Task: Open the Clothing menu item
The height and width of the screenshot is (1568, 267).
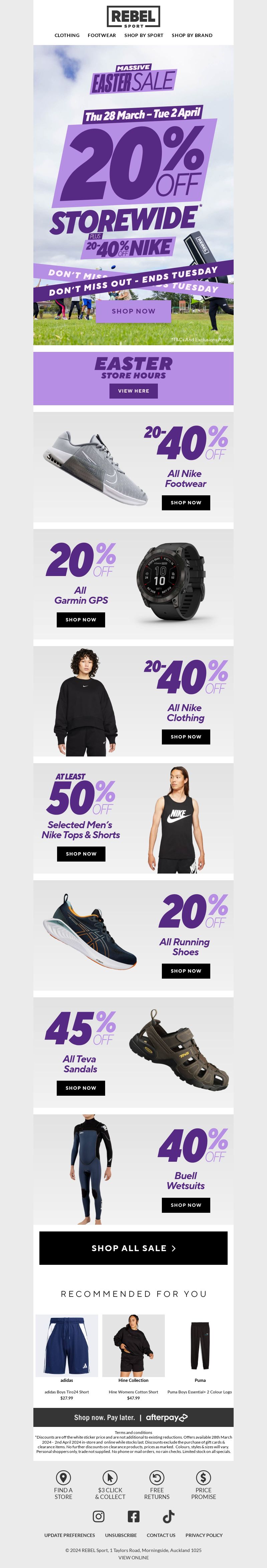Action: [x=67, y=35]
